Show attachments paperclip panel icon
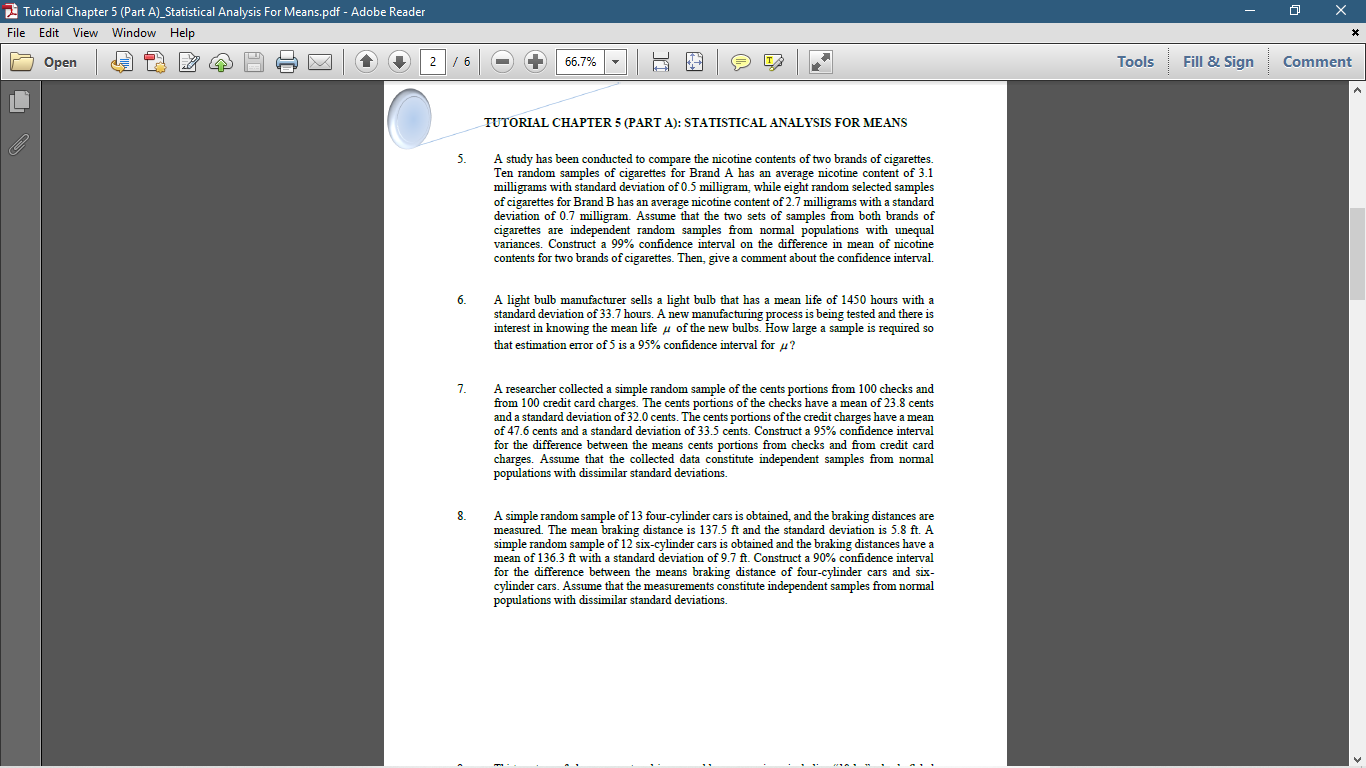 19,144
